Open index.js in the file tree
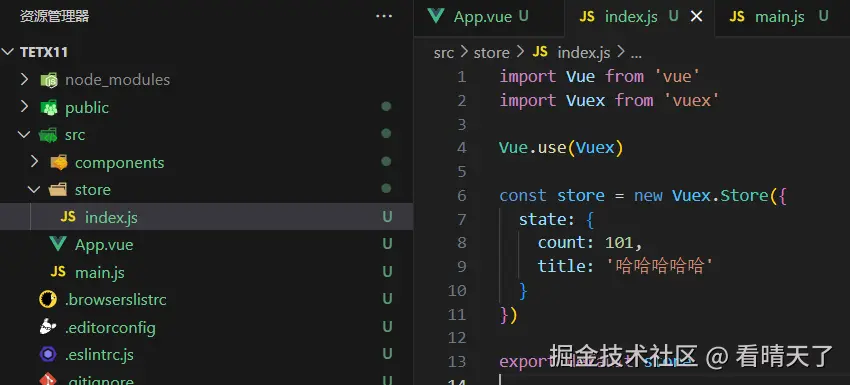 point(207,217)
